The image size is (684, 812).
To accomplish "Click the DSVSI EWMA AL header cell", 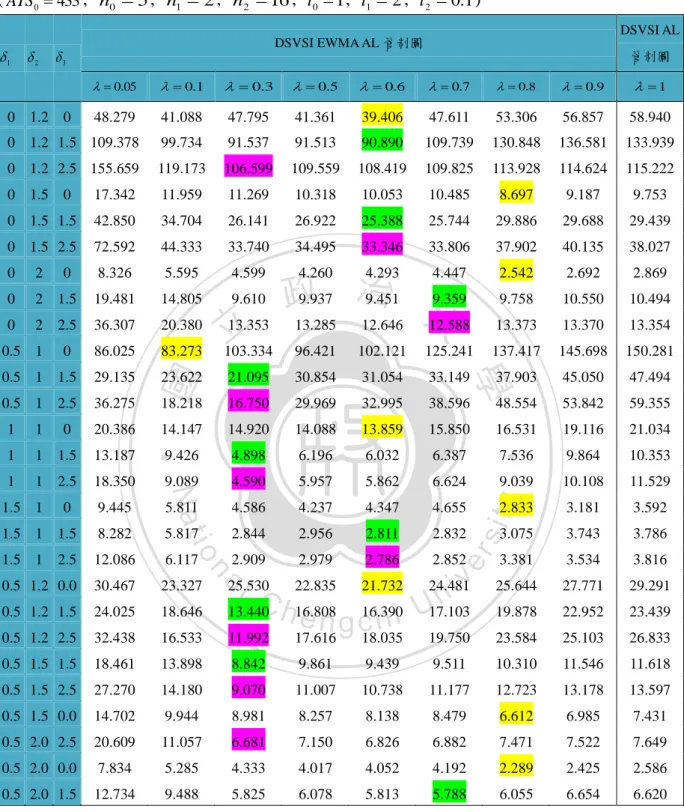I will (x=348, y=43).
